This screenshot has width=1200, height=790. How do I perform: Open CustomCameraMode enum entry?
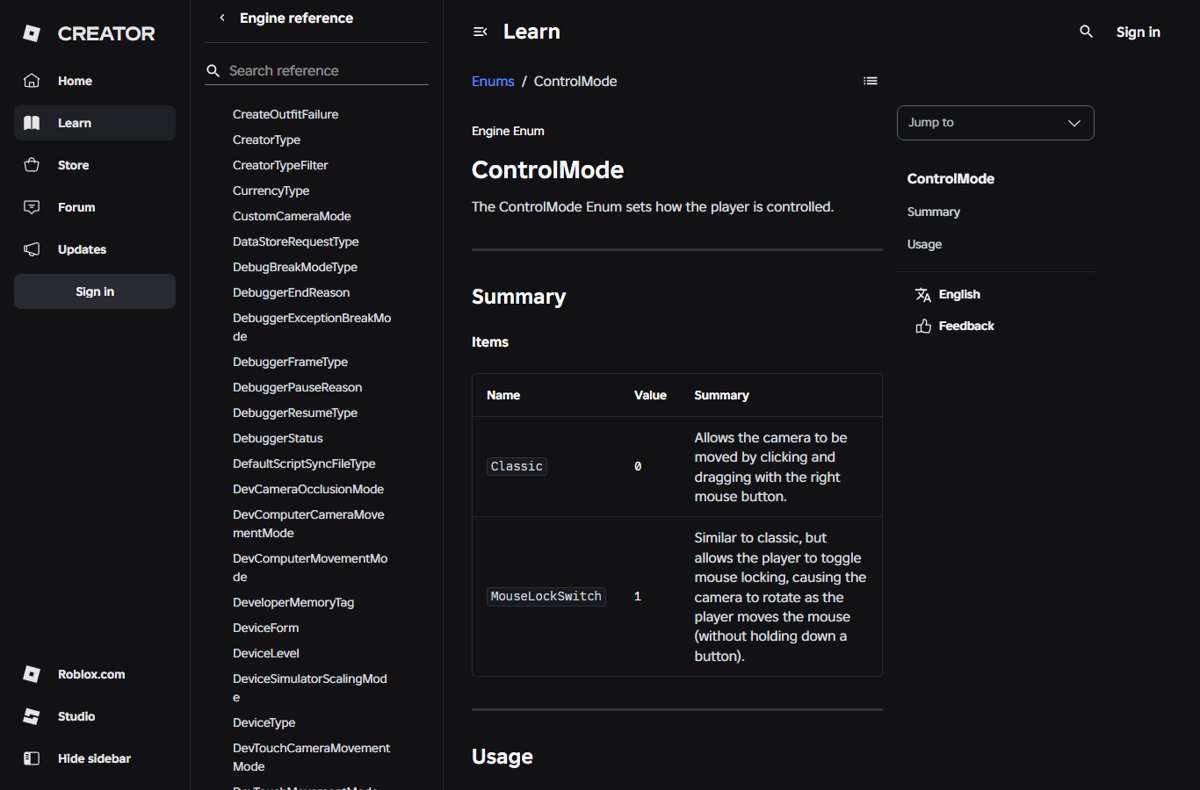click(x=292, y=216)
